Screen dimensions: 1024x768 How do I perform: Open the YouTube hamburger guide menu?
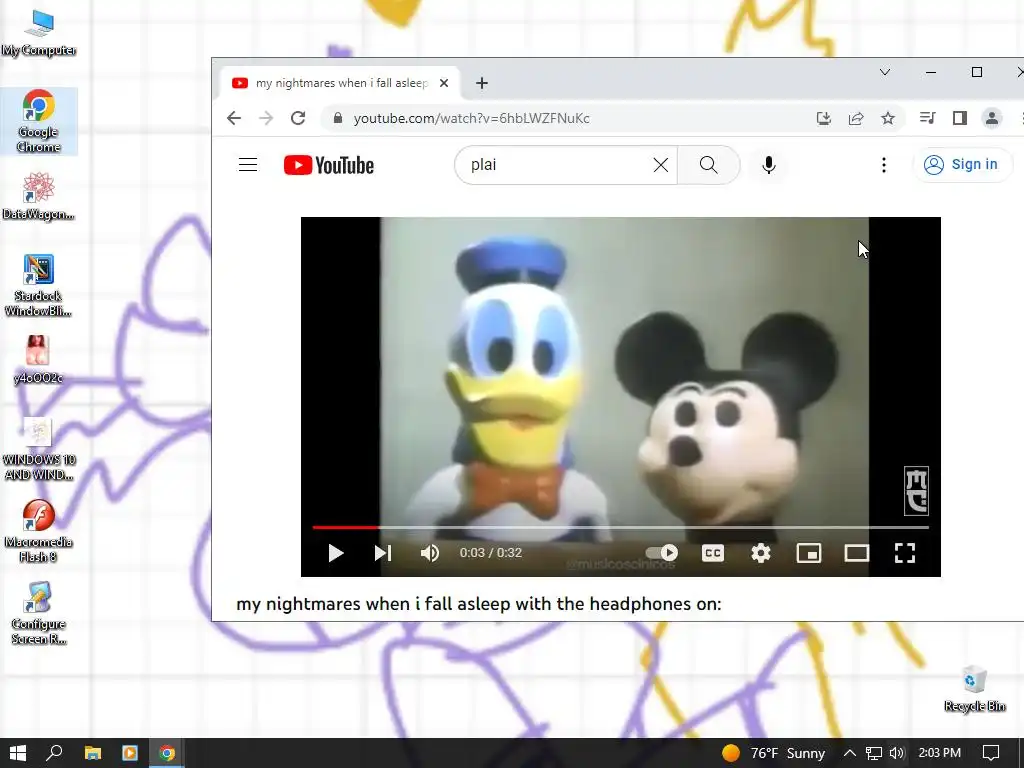(x=248, y=165)
